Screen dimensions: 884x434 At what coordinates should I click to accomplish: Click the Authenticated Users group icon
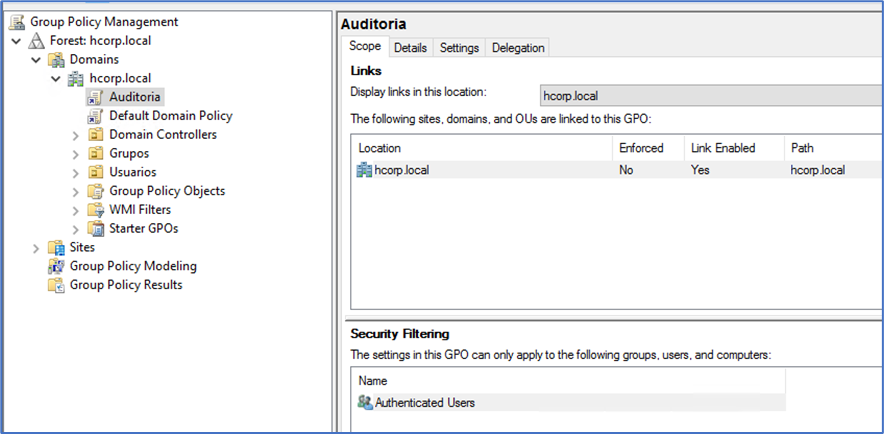click(x=365, y=402)
